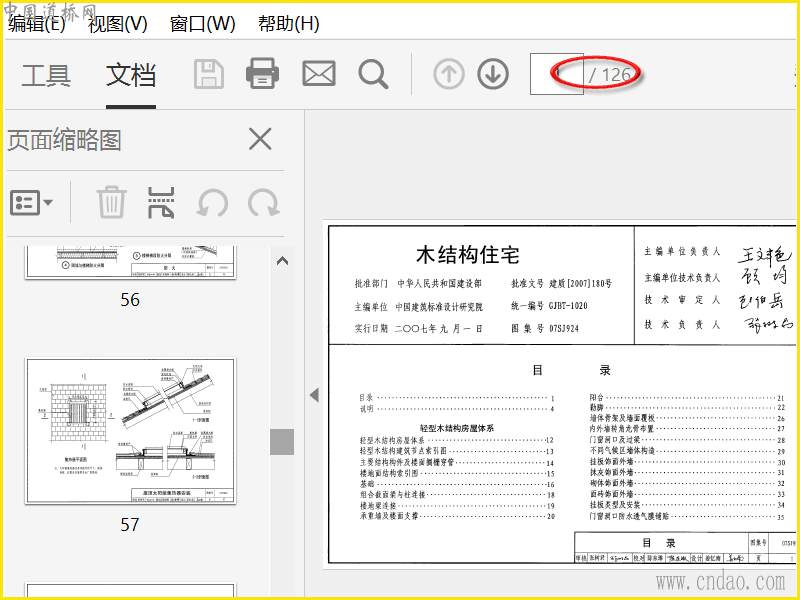Image resolution: width=800 pixels, height=600 pixels.
Task: Go to next page arrow
Action: [493, 74]
